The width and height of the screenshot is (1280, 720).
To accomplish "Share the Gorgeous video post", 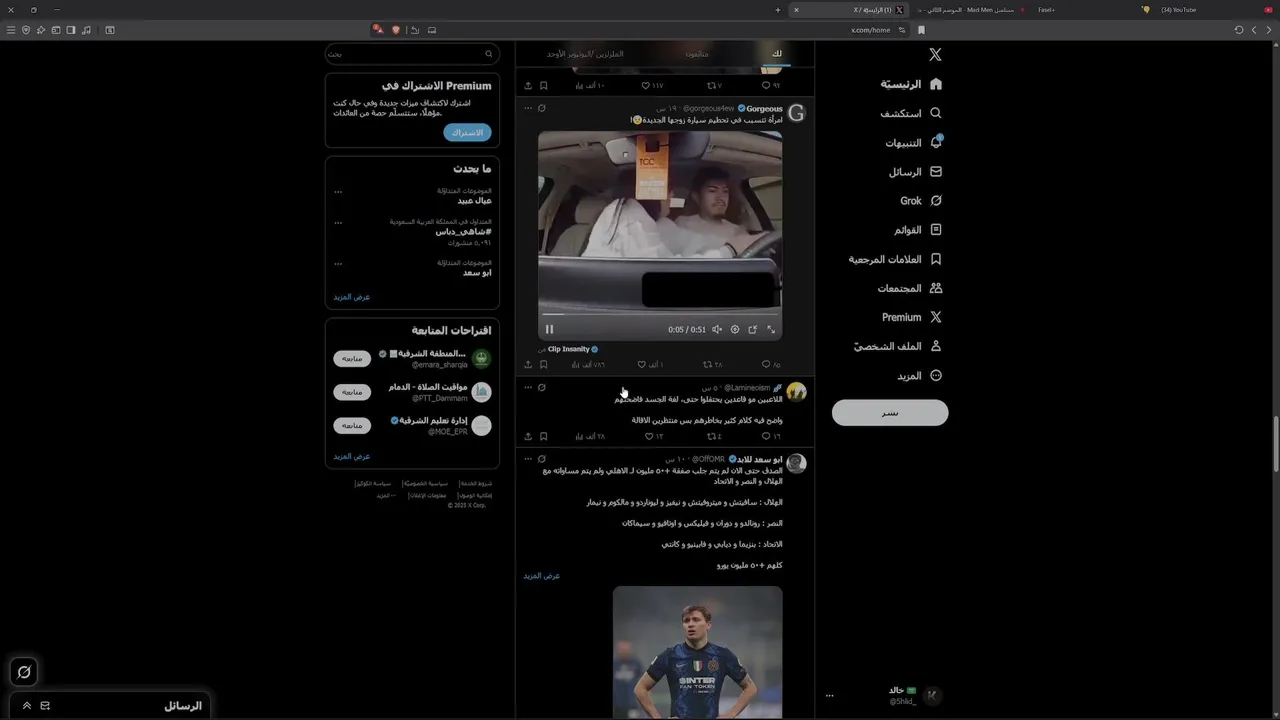I will pos(528,364).
